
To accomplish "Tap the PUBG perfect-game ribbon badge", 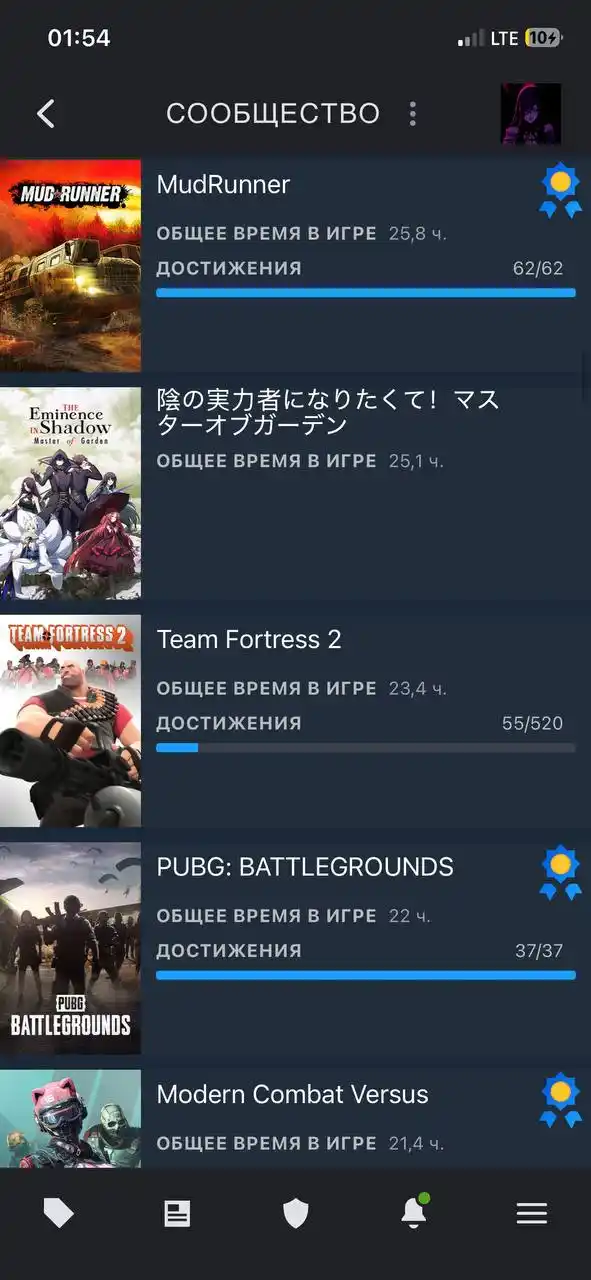I will click(560, 874).
